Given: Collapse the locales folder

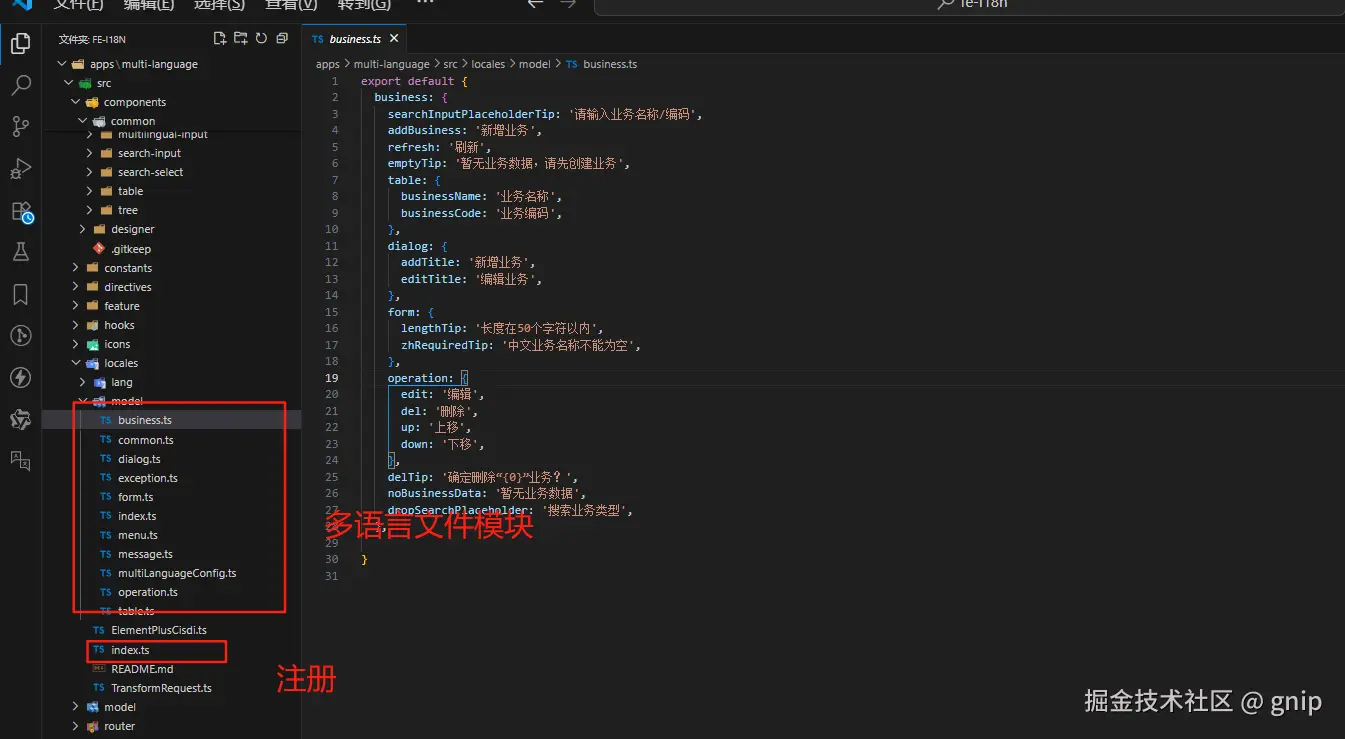Looking at the screenshot, I should coord(75,363).
